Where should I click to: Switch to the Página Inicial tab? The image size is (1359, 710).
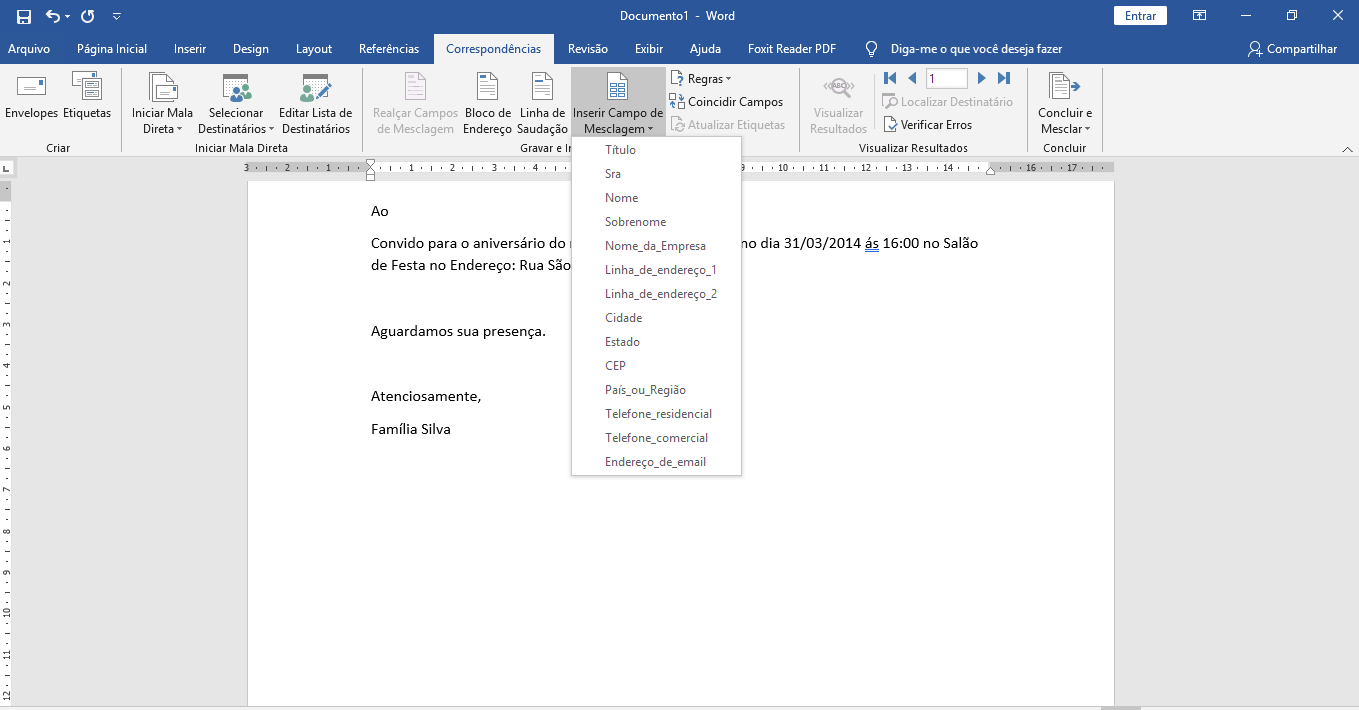112,49
